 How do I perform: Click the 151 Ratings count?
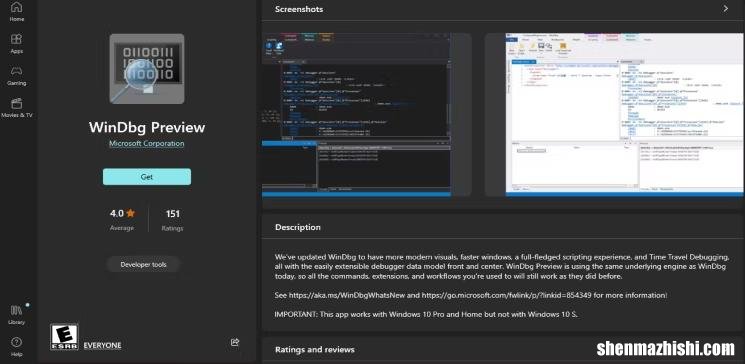[x=172, y=220]
